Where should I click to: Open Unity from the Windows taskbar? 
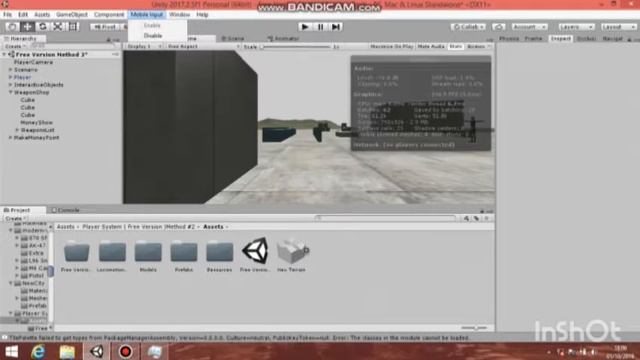pyautogui.click(x=97, y=351)
